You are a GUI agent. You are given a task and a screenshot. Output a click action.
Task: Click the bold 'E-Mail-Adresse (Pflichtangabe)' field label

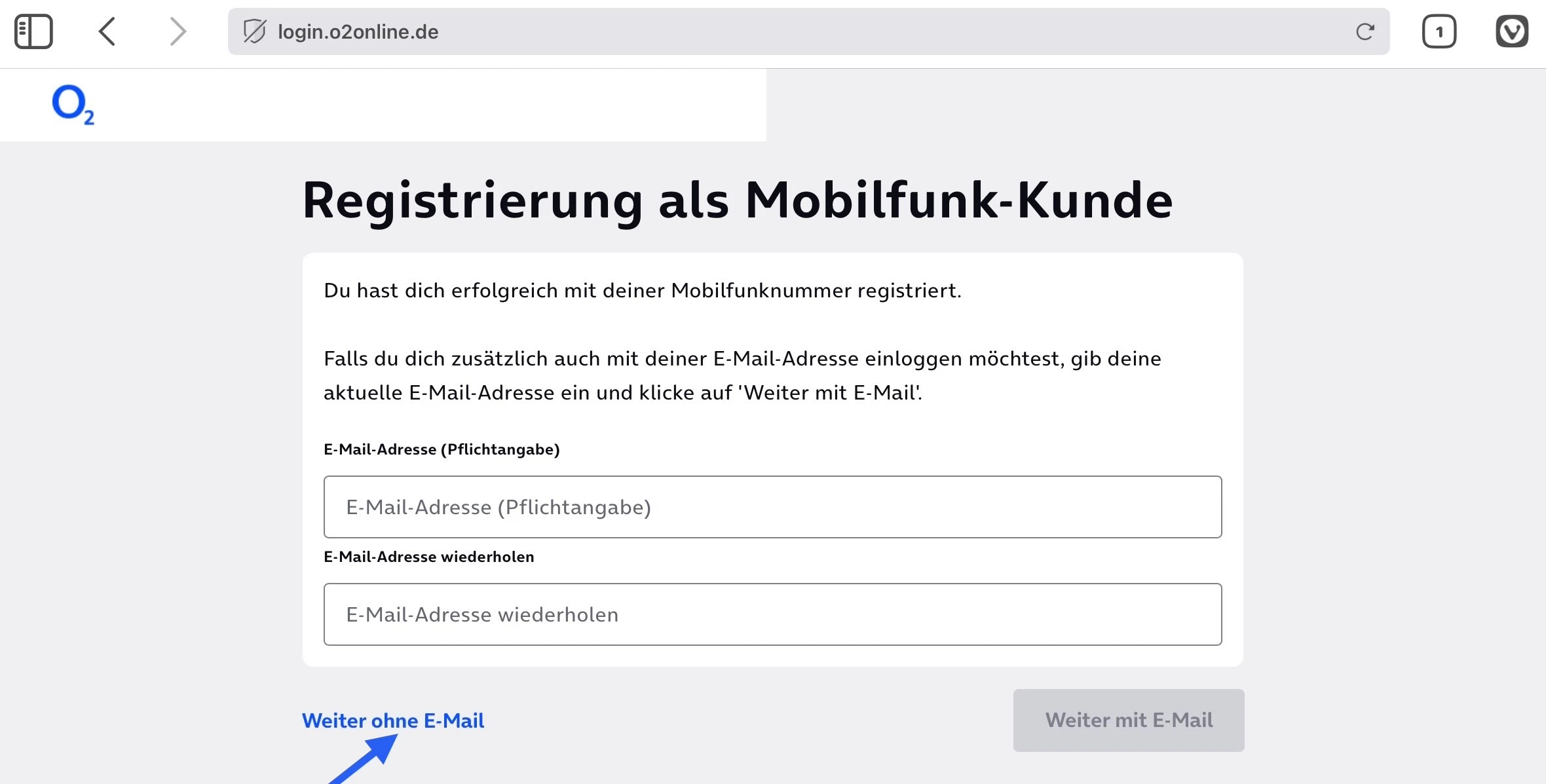(442, 449)
